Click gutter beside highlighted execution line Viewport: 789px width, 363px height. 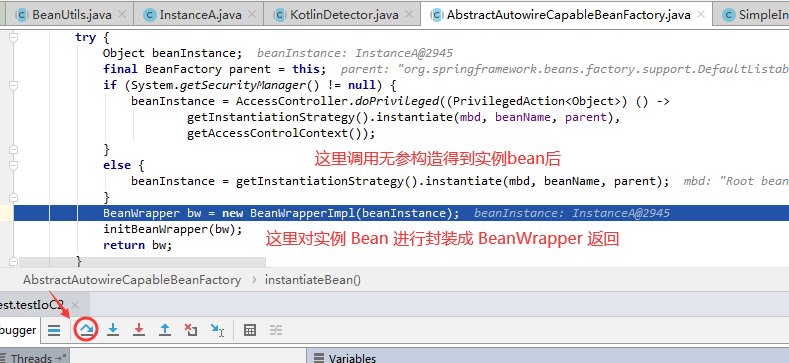tap(7, 213)
